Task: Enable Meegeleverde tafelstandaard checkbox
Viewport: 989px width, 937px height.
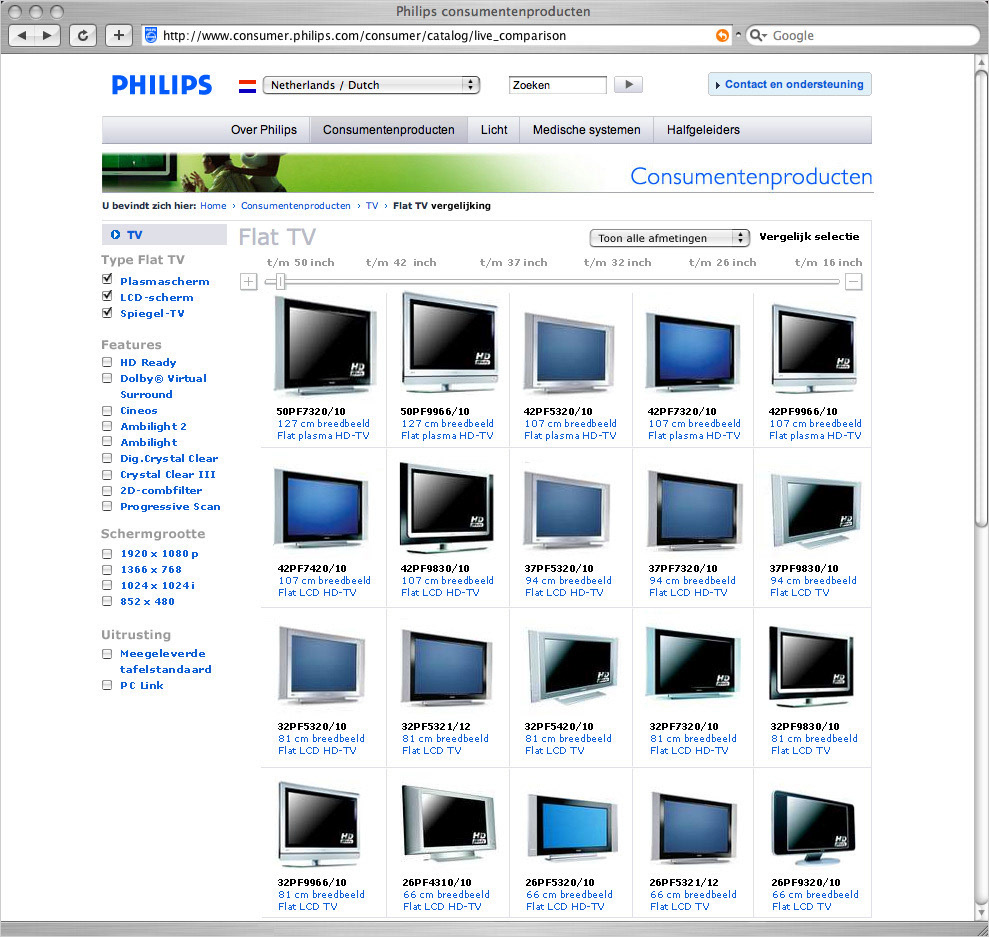Action: pos(107,654)
